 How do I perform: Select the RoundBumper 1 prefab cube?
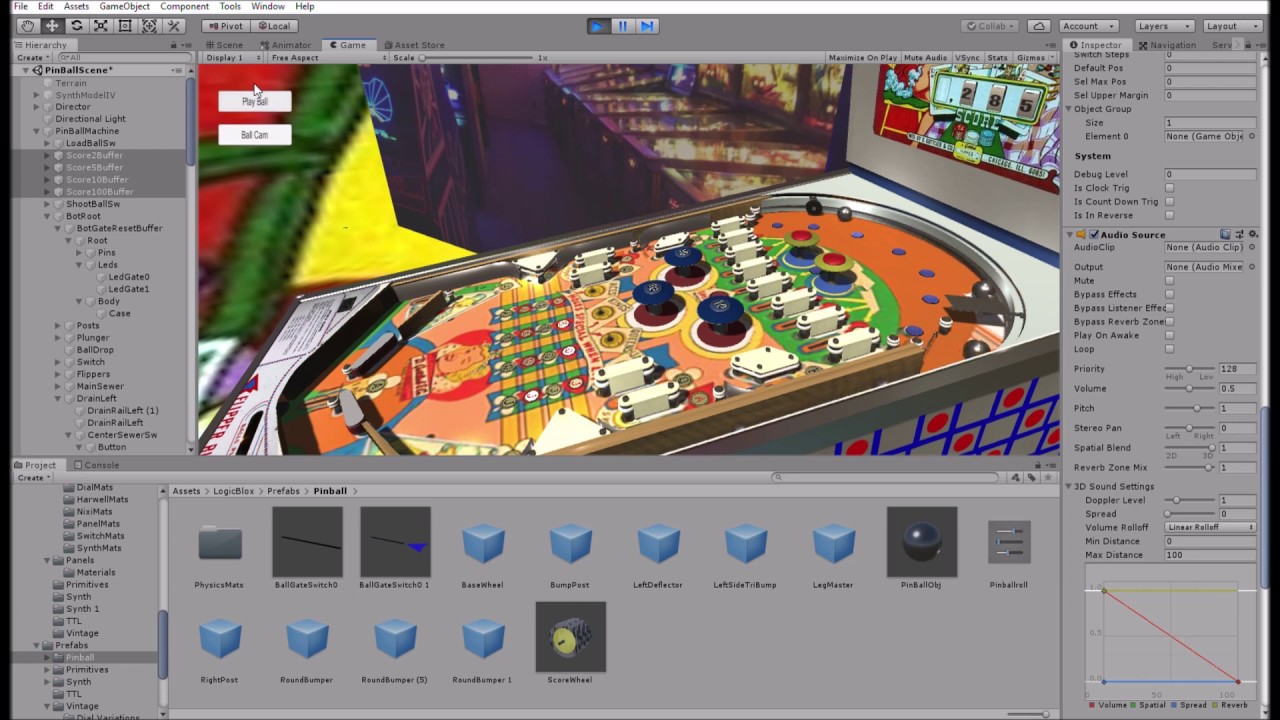[483, 638]
